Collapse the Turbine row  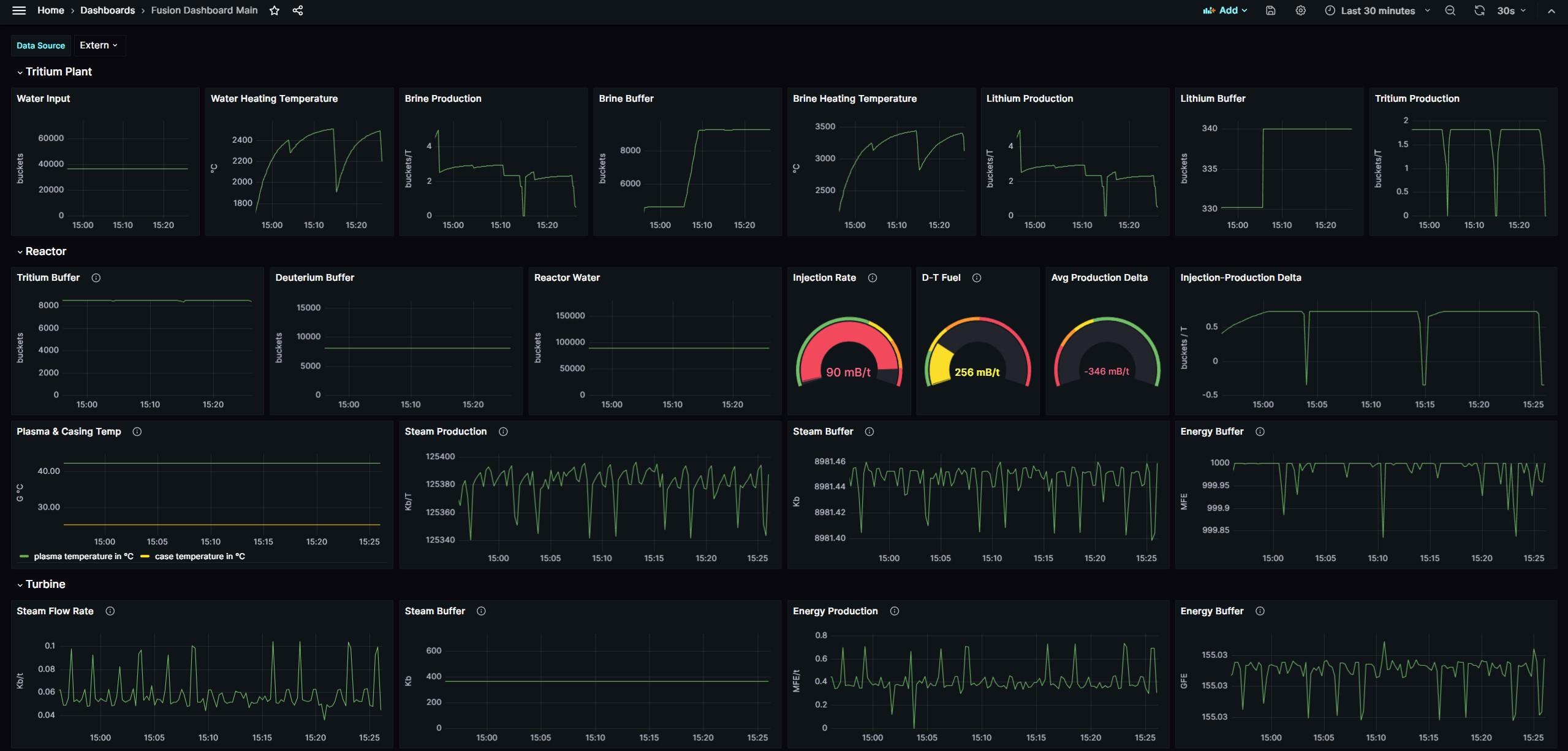41,584
